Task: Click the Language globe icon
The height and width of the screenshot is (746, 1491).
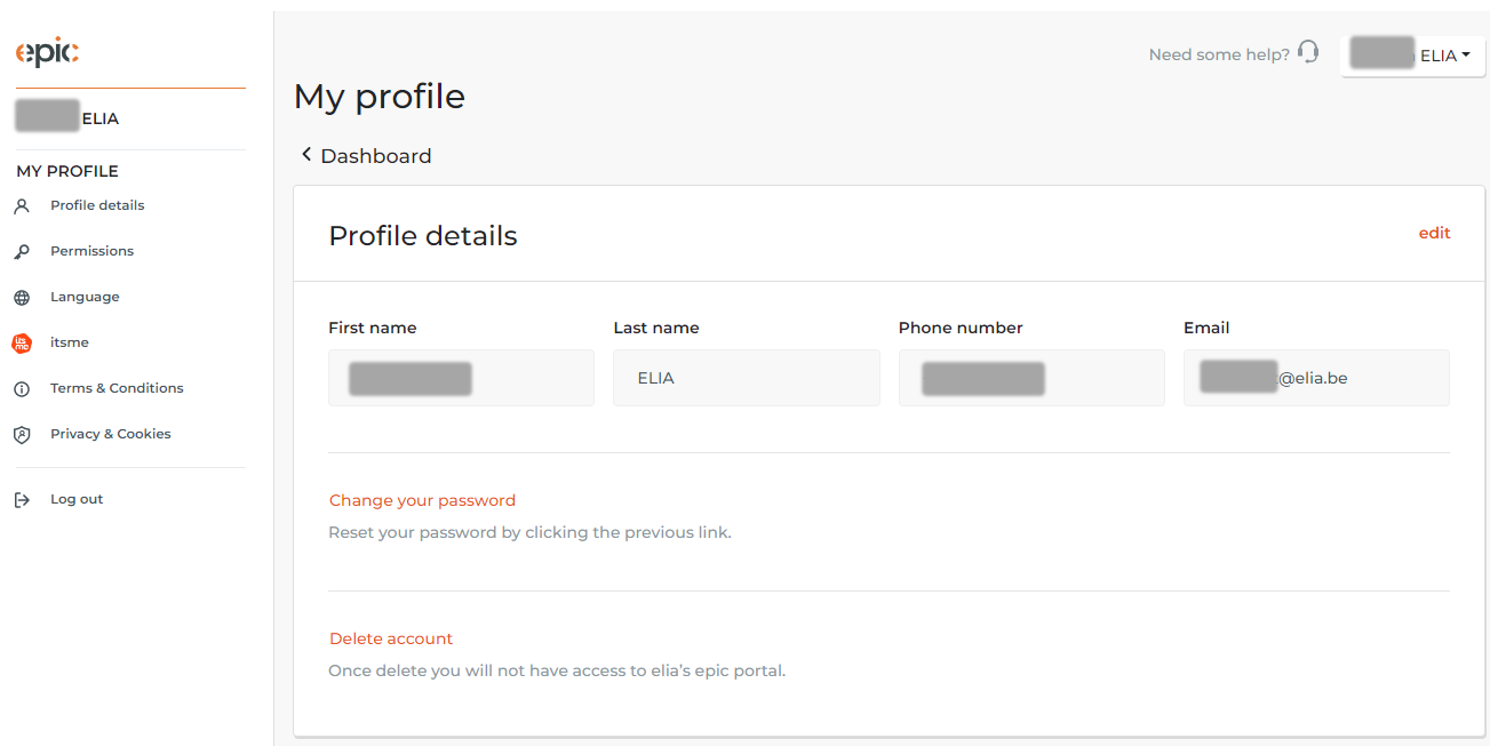Action: coord(22,298)
